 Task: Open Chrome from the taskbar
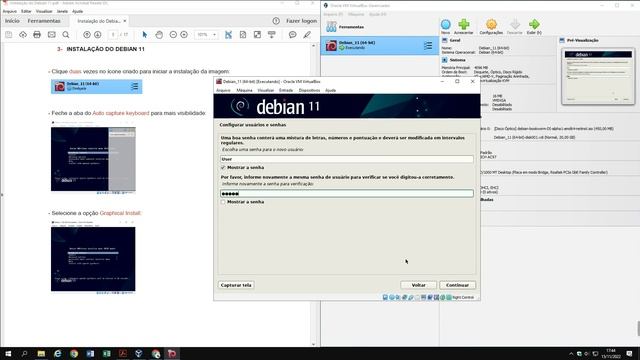(x=74, y=353)
